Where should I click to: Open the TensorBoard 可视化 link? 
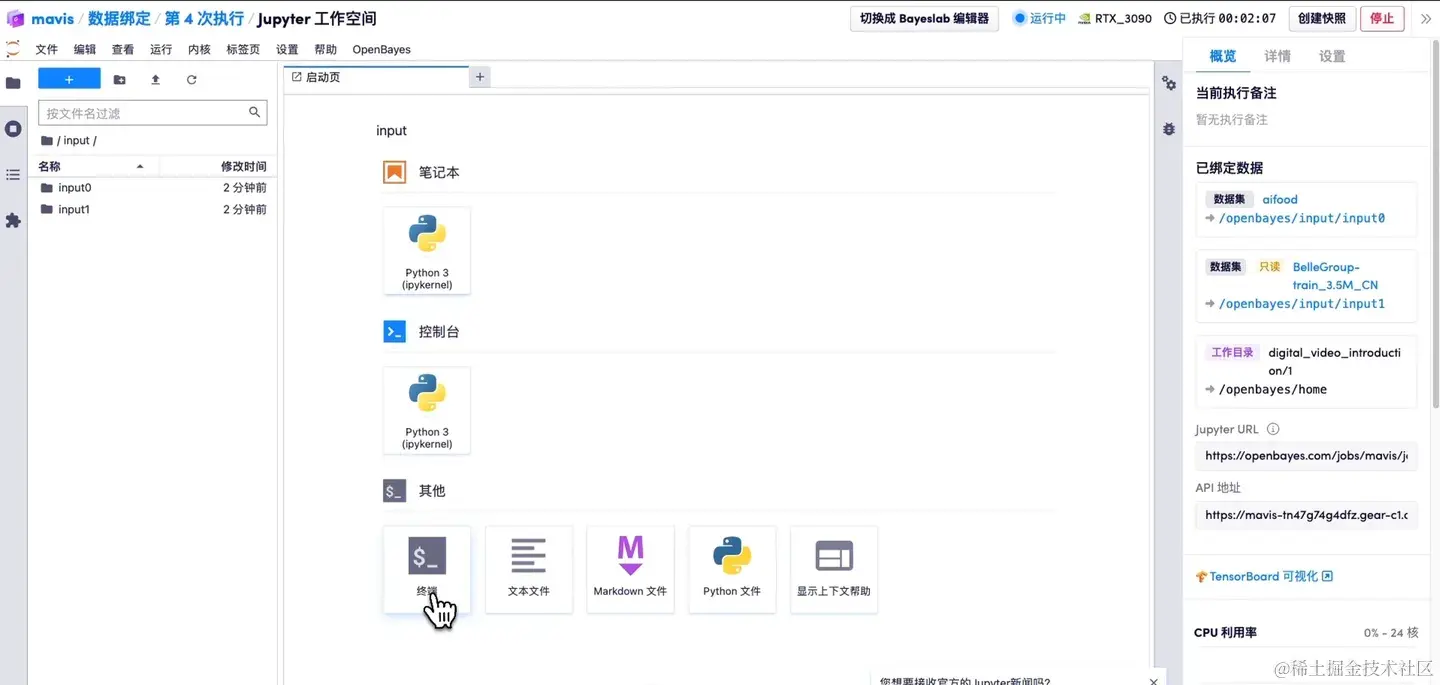click(x=1264, y=577)
